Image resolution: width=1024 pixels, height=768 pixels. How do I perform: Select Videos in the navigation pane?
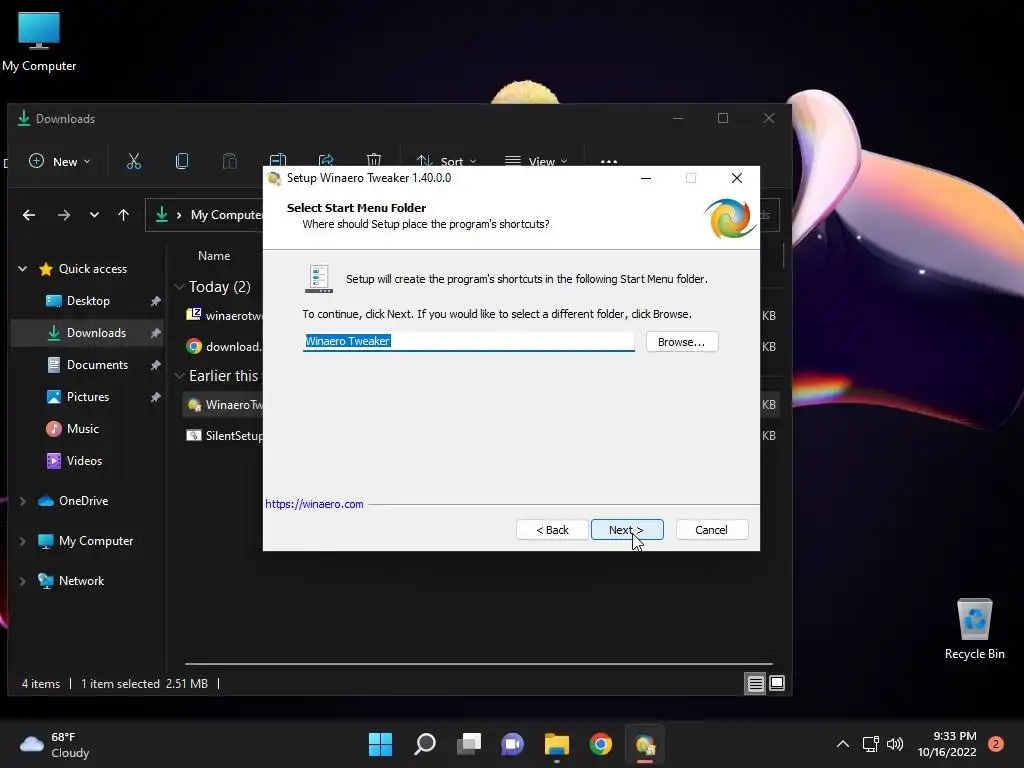pos(74,461)
